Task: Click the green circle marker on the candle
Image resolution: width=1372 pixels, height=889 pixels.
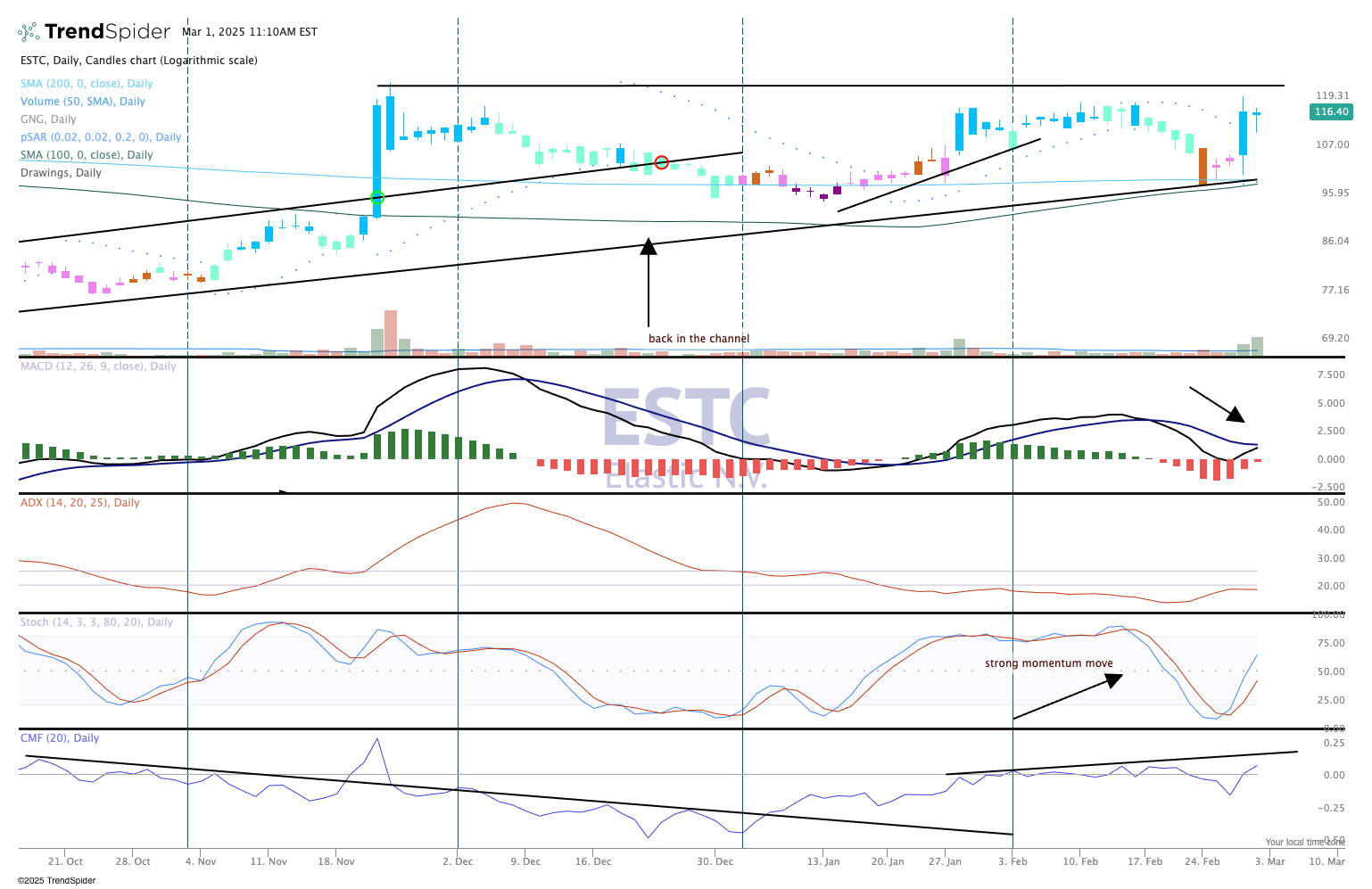Action: (376, 197)
